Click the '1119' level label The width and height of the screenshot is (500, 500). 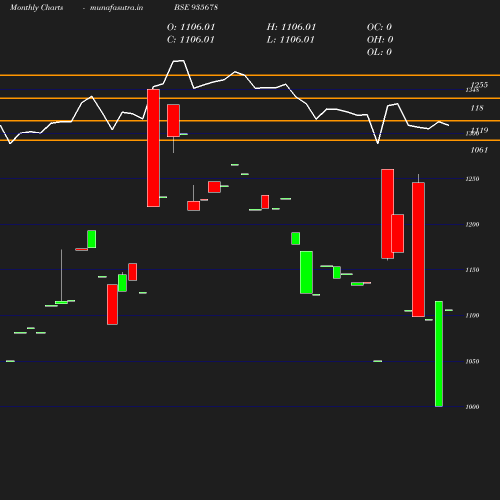tap(480, 130)
